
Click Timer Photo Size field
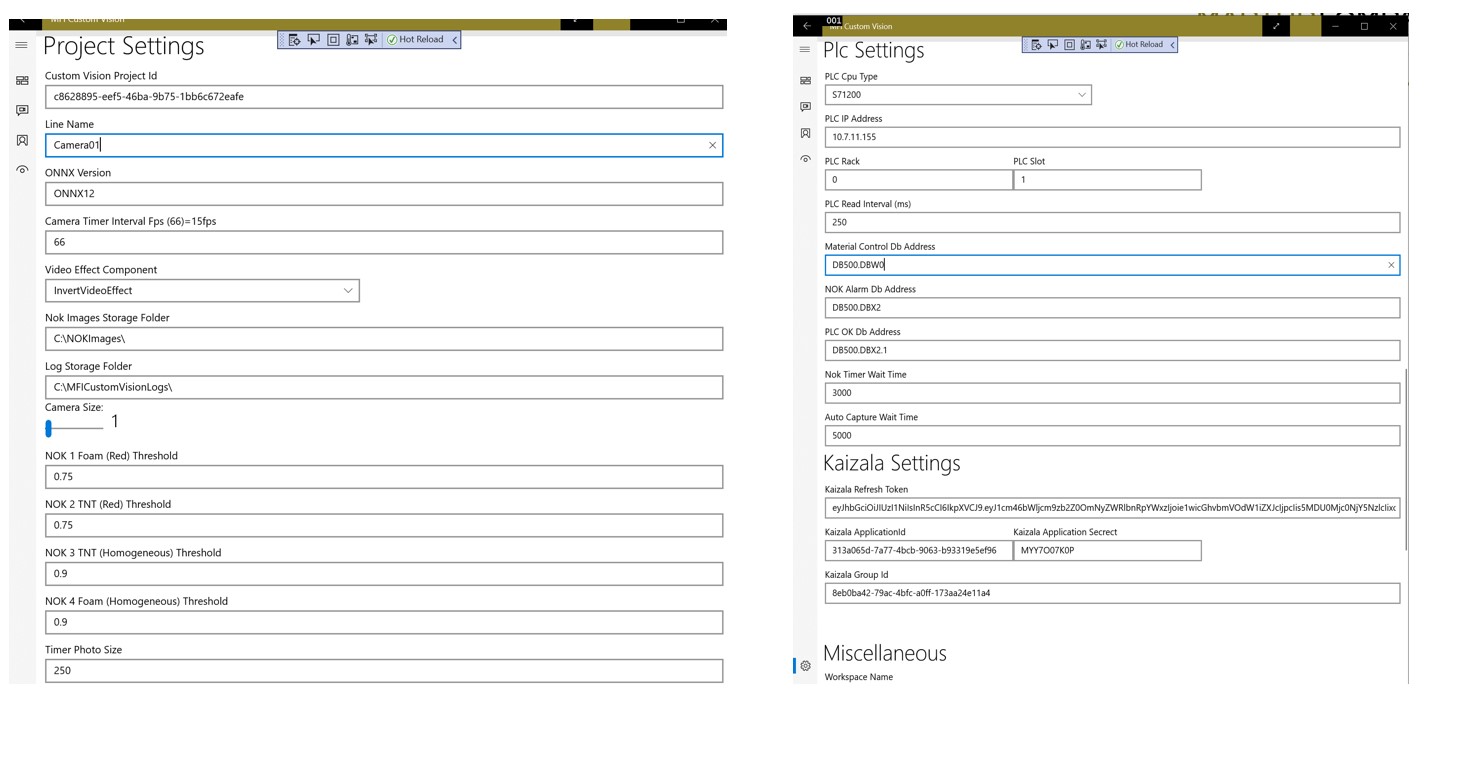pyautogui.click(x=384, y=670)
